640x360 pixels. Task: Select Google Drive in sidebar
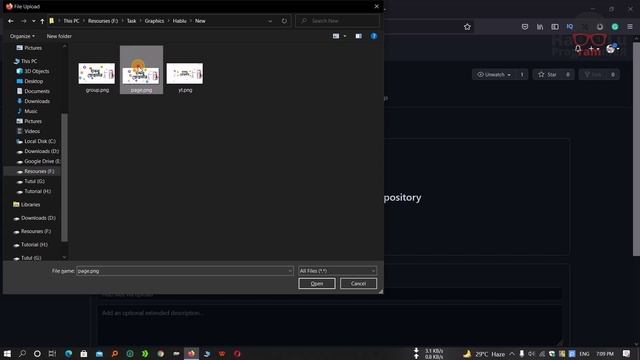coord(41,161)
